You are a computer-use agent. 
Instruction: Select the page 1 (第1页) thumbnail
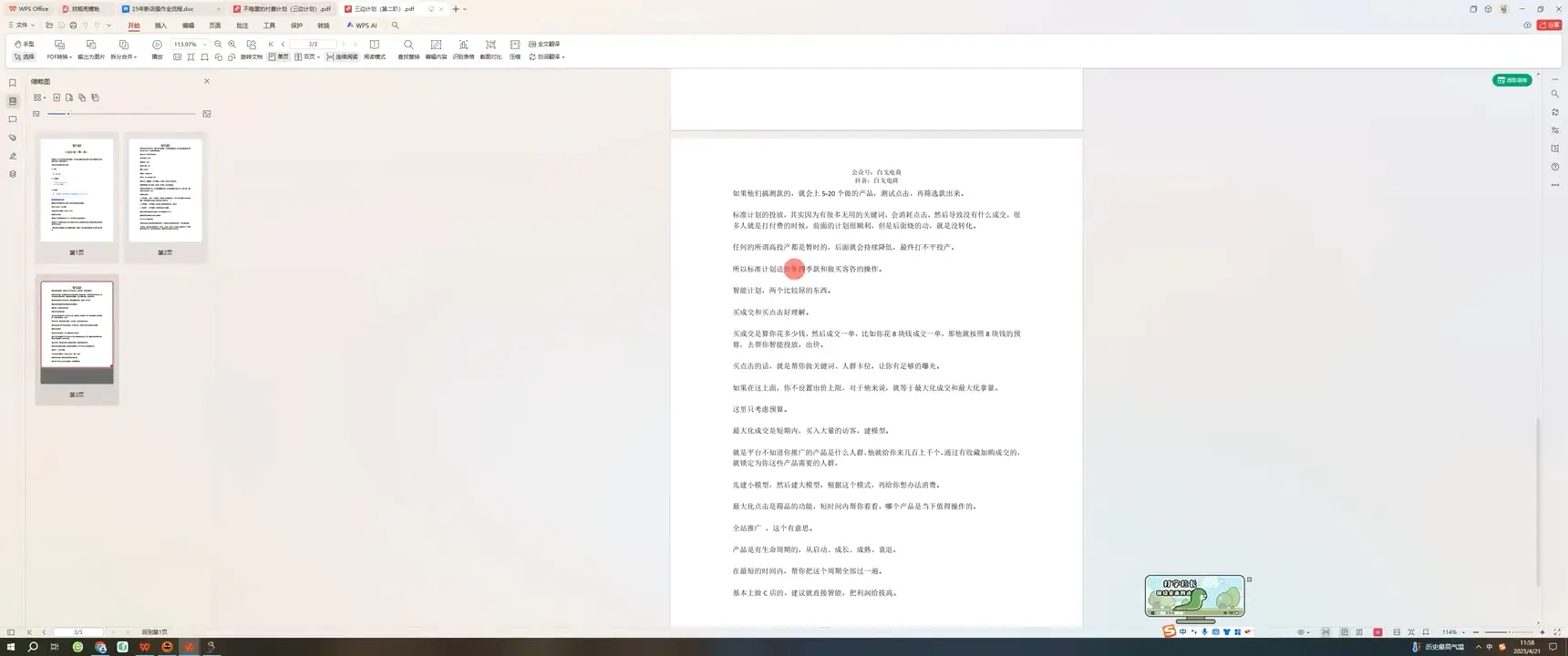[x=77, y=190]
